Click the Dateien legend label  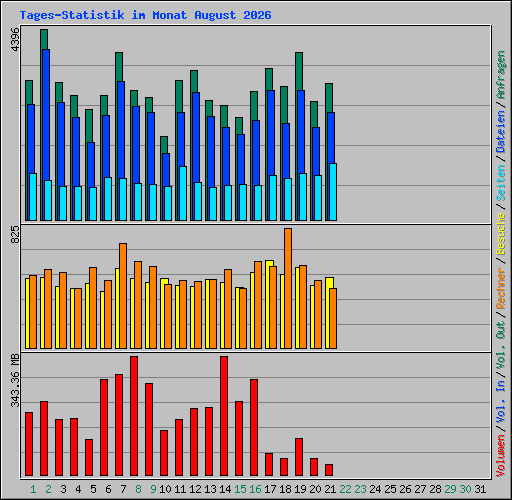coord(500,132)
